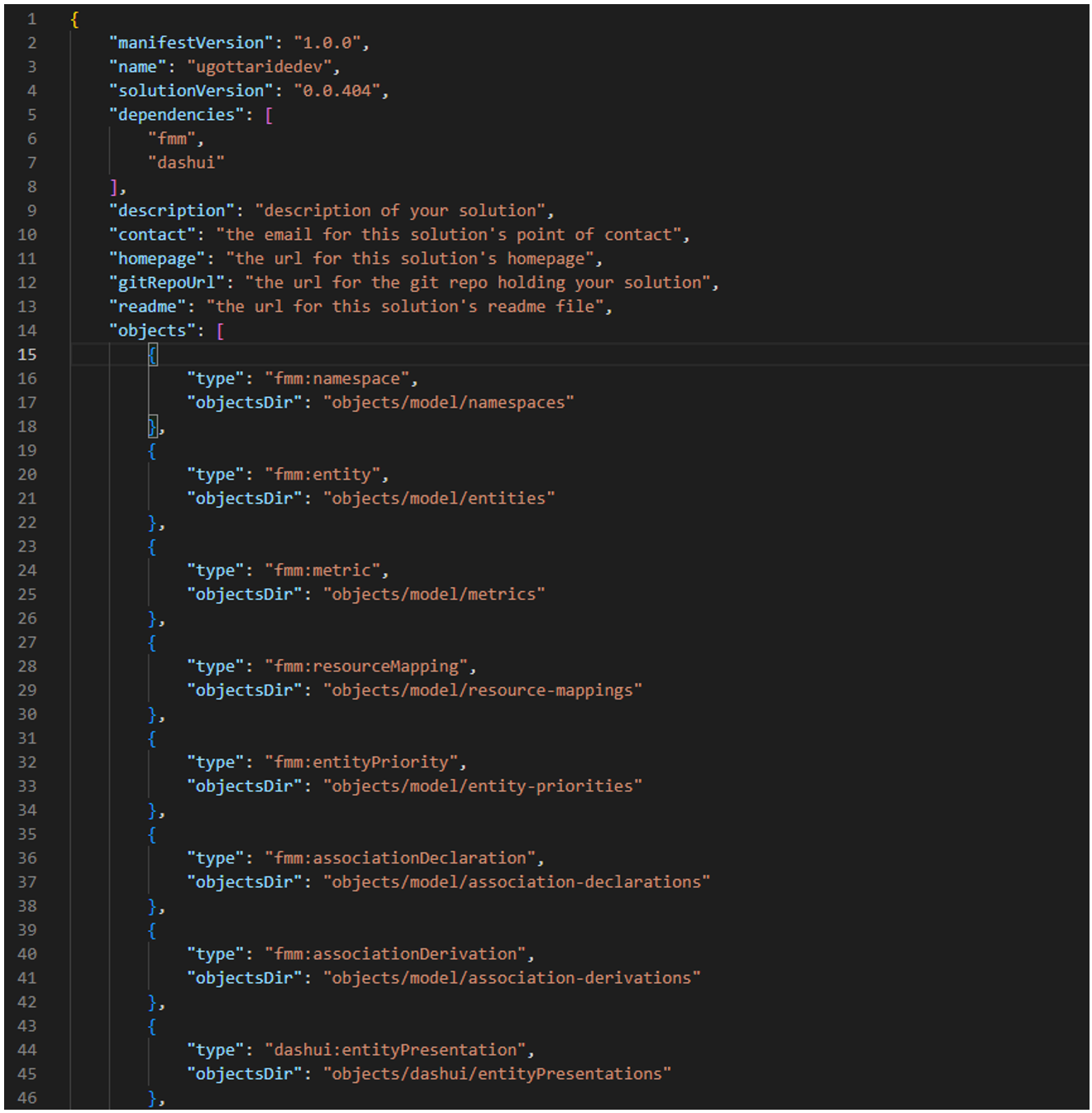Click the opening bracket after "dependencies"
This screenshot has width=1092, height=1113.
pos(269,115)
